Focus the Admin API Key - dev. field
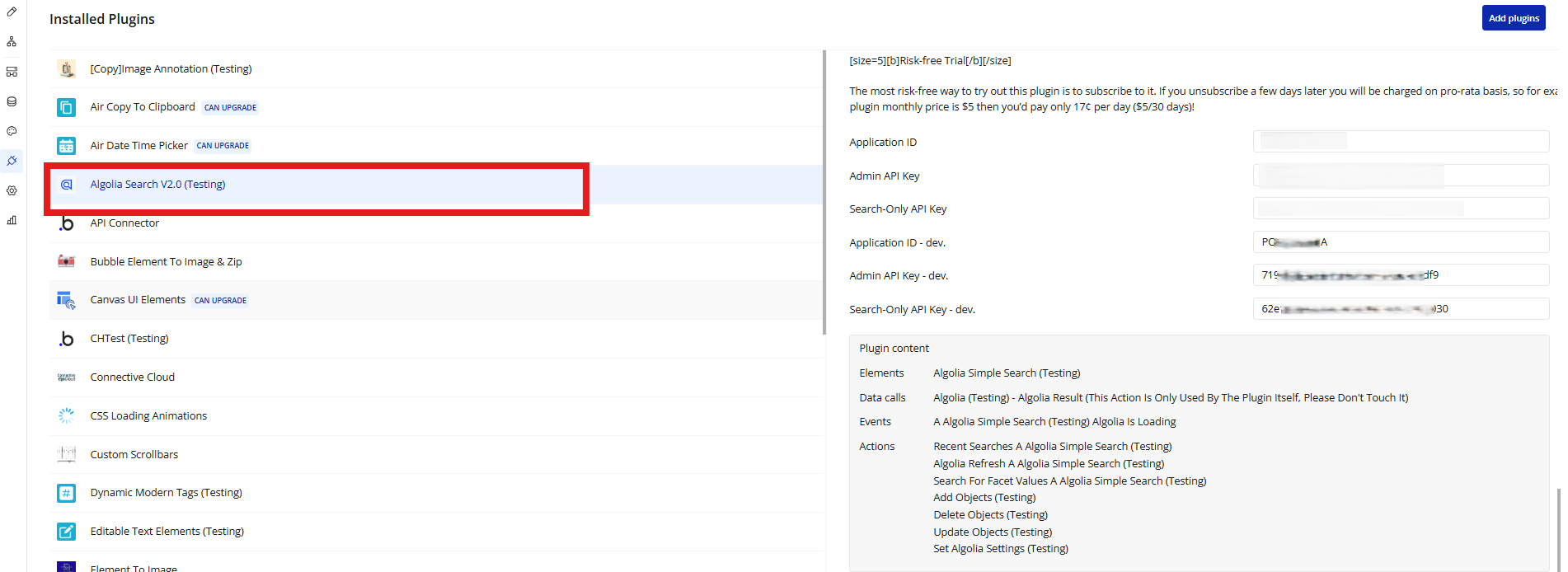The height and width of the screenshot is (572, 1568). (1401, 275)
